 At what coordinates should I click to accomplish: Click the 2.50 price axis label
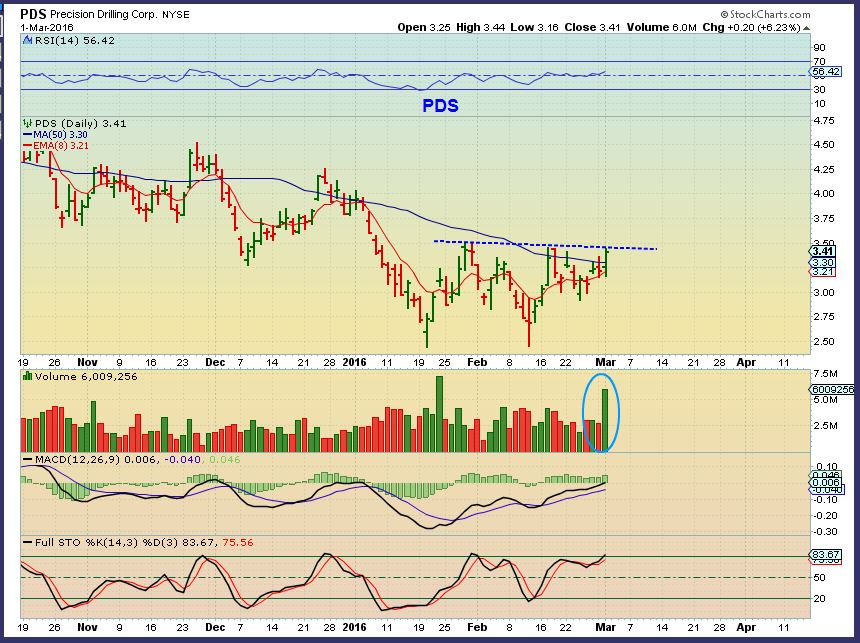click(824, 341)
